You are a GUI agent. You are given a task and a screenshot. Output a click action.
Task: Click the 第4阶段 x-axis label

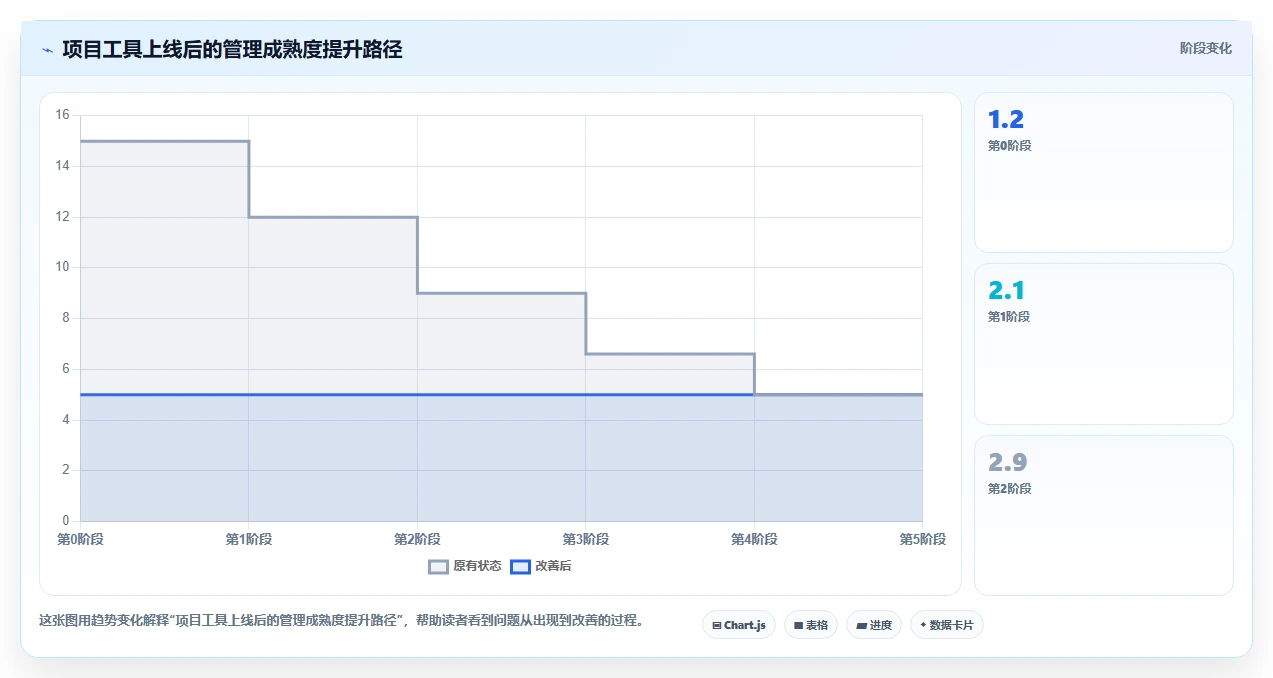click(x=754, y=540)
